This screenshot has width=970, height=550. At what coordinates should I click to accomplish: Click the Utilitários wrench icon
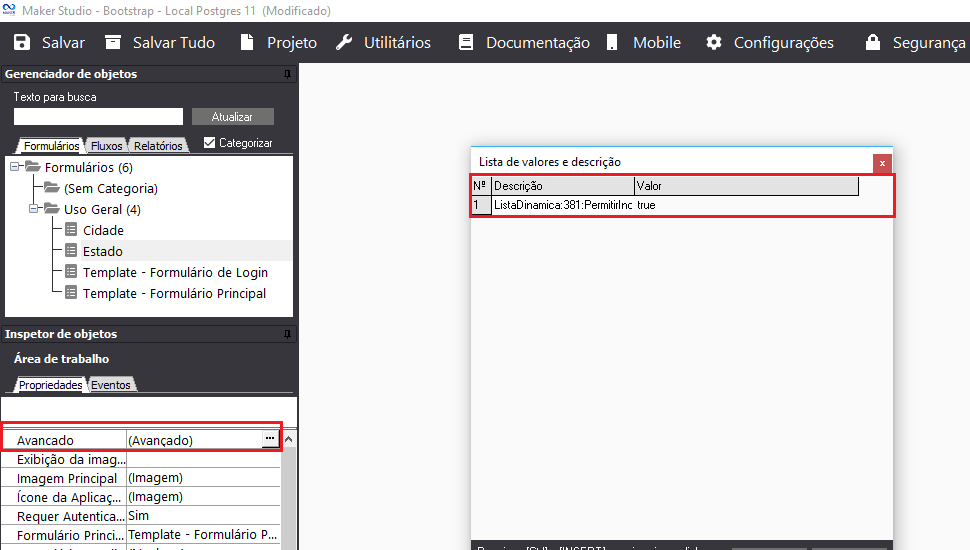pyautogui.click(x=344, y=43)
